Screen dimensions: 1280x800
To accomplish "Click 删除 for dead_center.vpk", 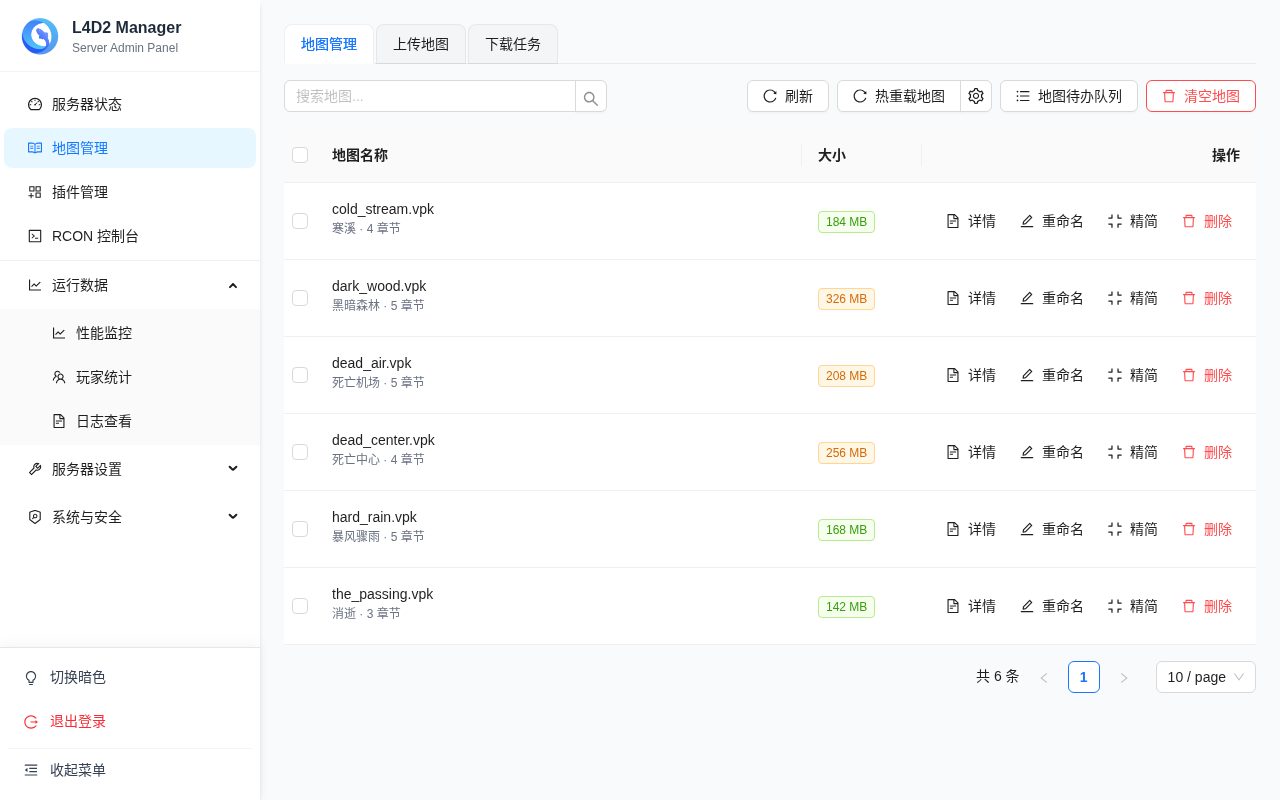I will click(x=1207, y=452).
